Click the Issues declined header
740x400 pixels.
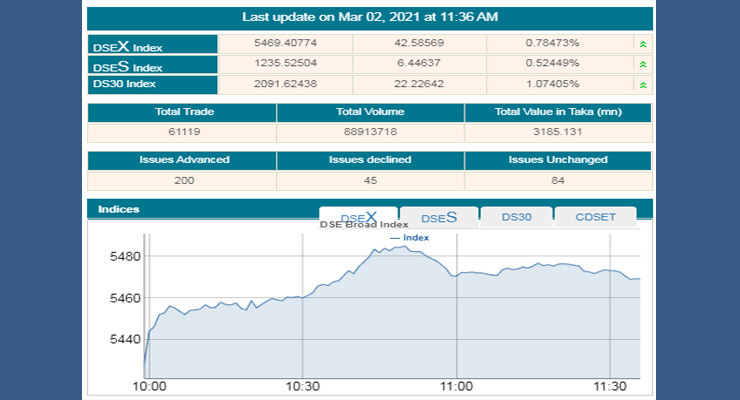pos(368,160)
